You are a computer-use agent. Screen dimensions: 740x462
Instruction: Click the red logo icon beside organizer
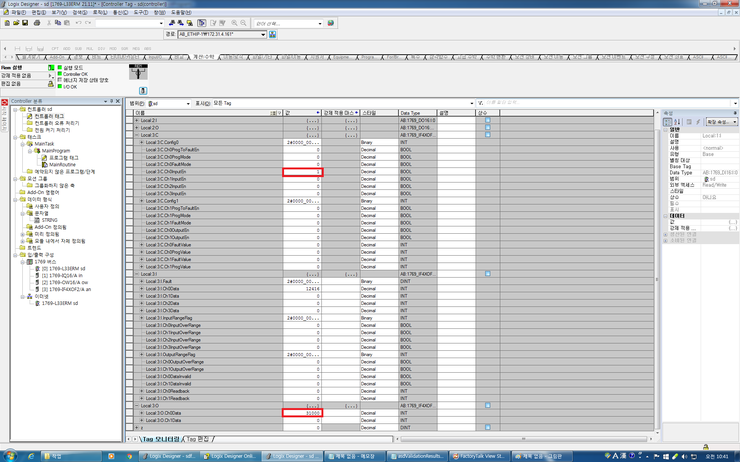click(x=5, y=102)
